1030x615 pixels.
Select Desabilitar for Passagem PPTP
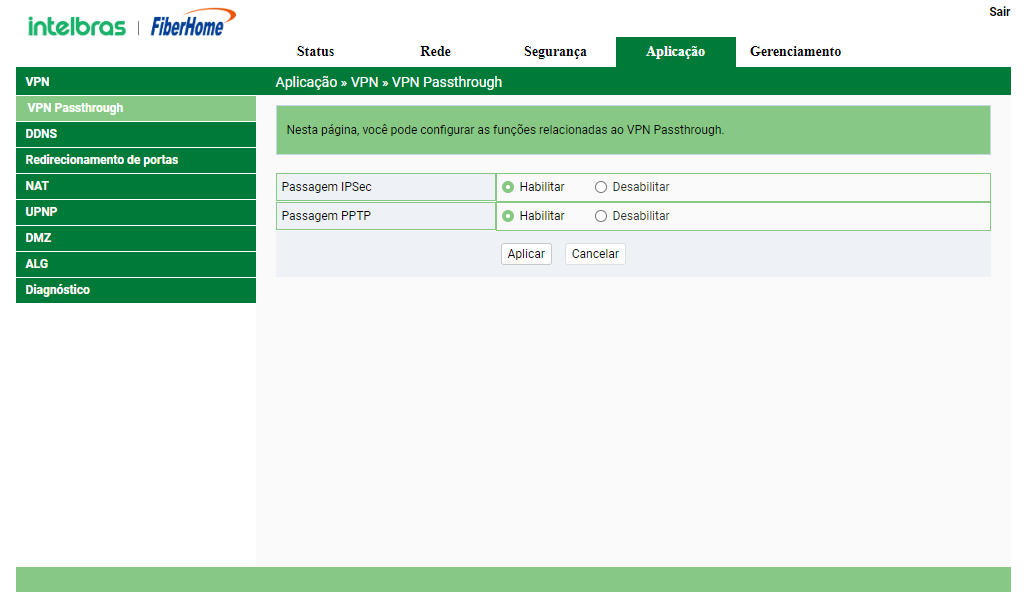coord(600,216)
